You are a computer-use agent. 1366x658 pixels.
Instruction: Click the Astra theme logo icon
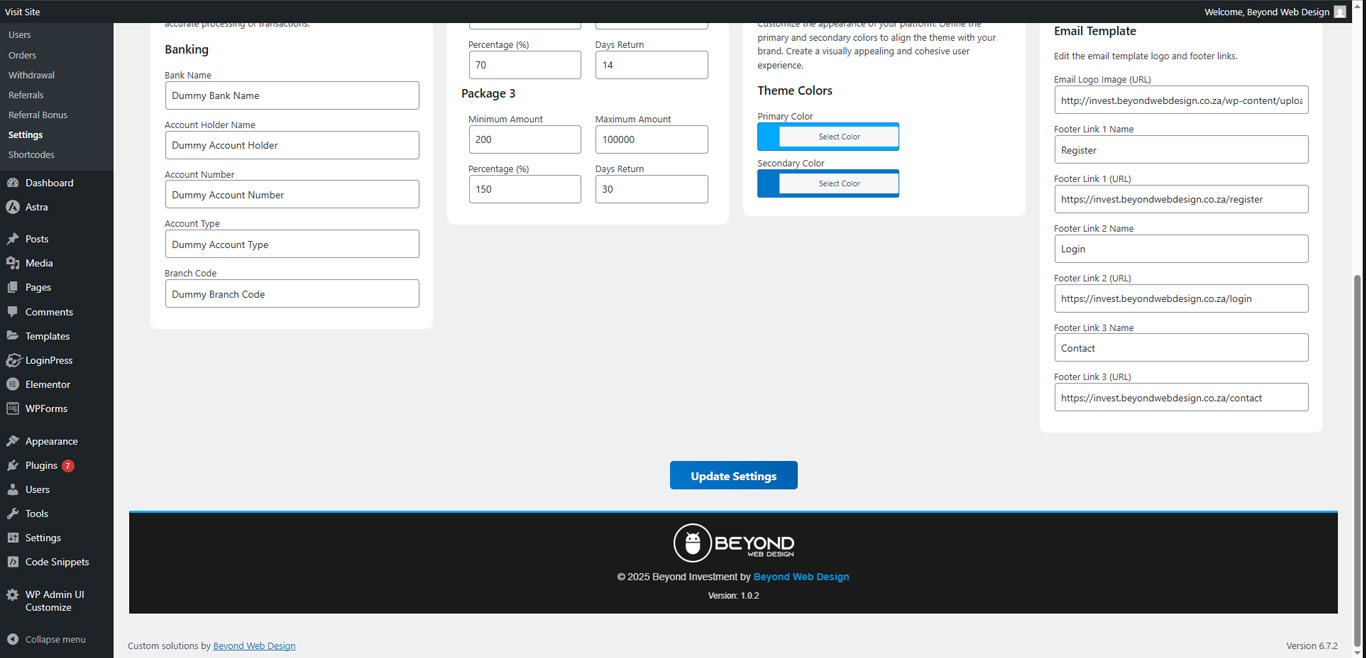tap(12, 207)
